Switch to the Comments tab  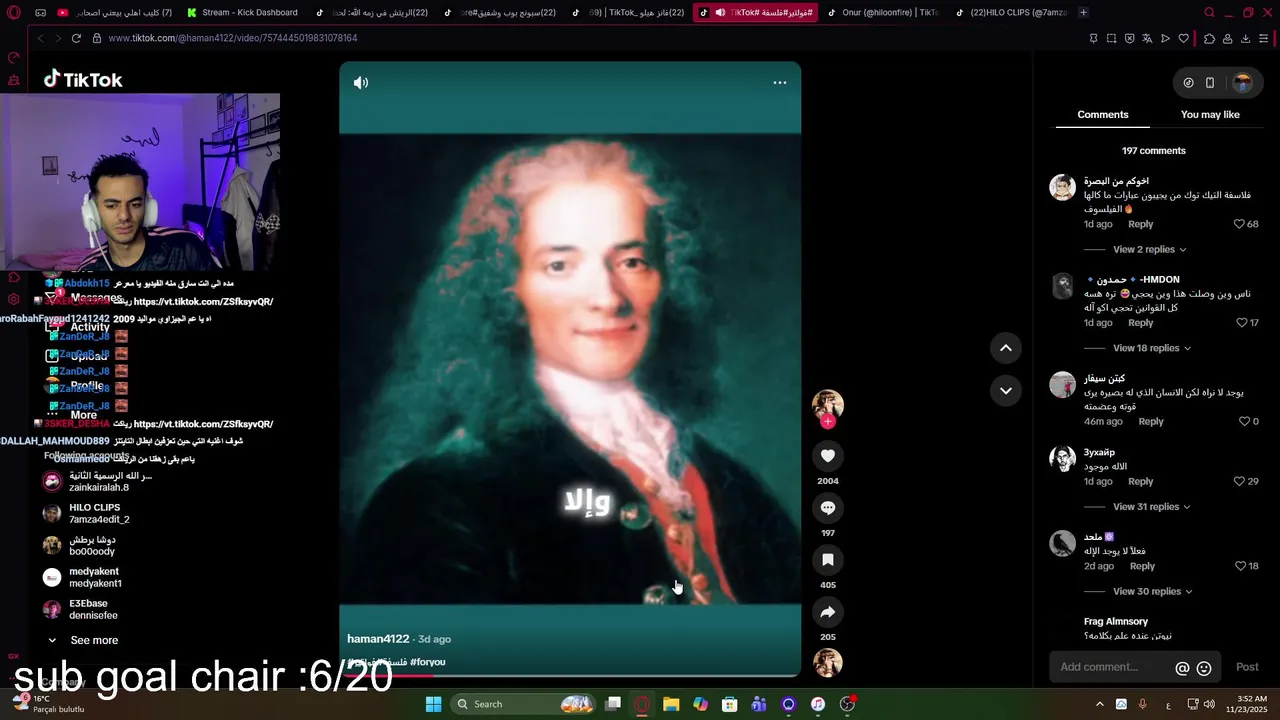(1102, 115)
